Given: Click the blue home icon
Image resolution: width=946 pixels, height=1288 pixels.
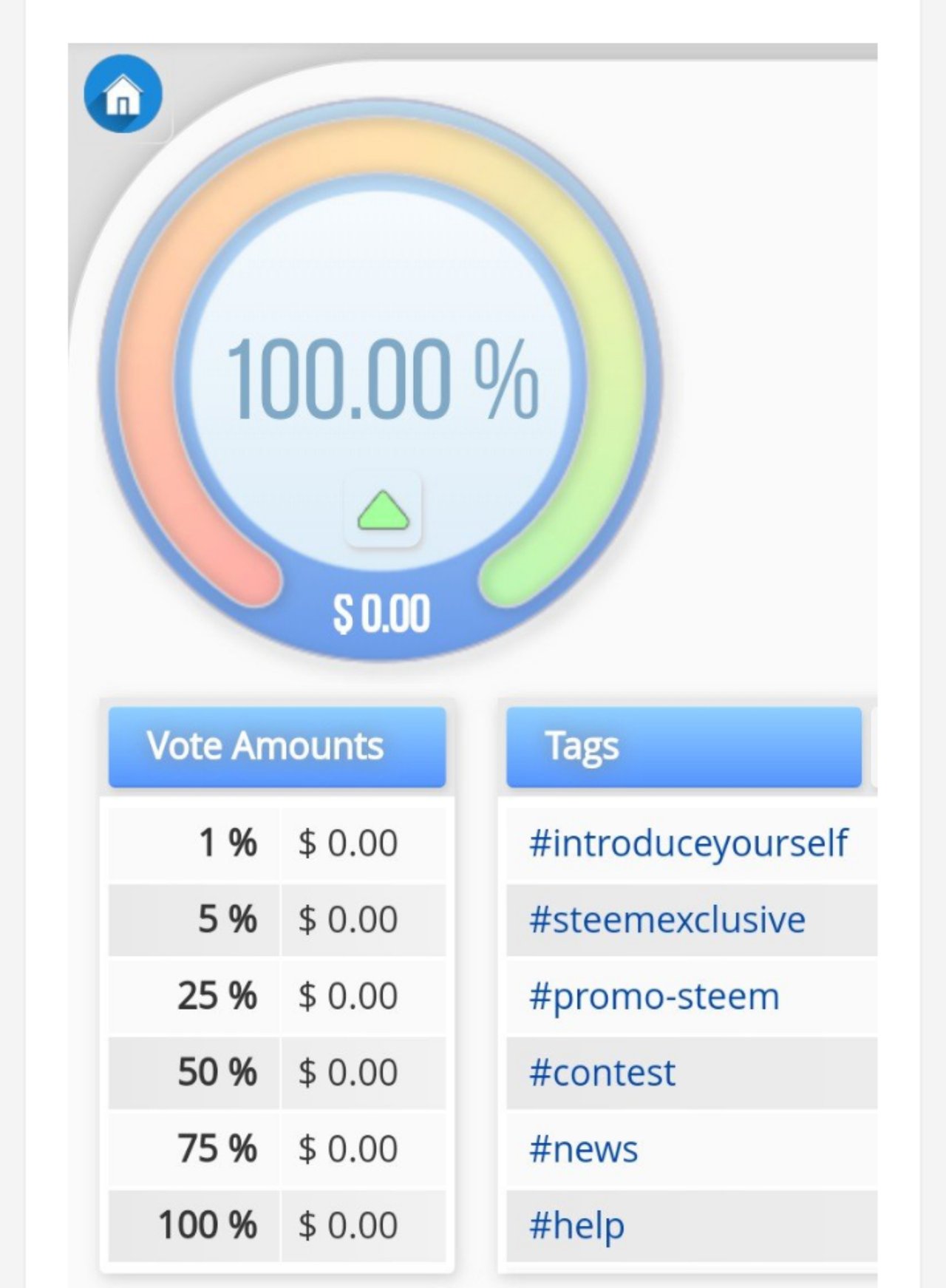Looking at the screenshot, I should (123, 94).
